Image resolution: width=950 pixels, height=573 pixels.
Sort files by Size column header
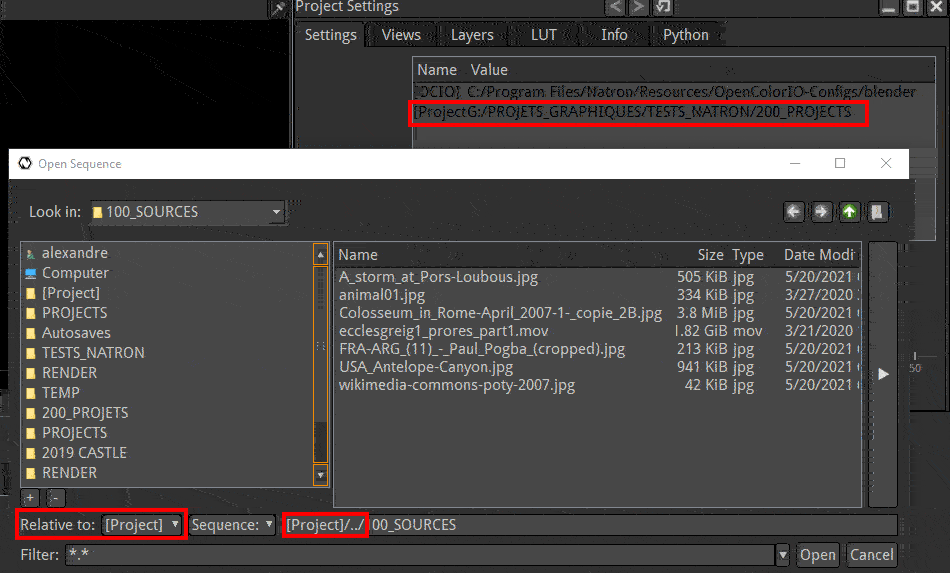(710, 255)
